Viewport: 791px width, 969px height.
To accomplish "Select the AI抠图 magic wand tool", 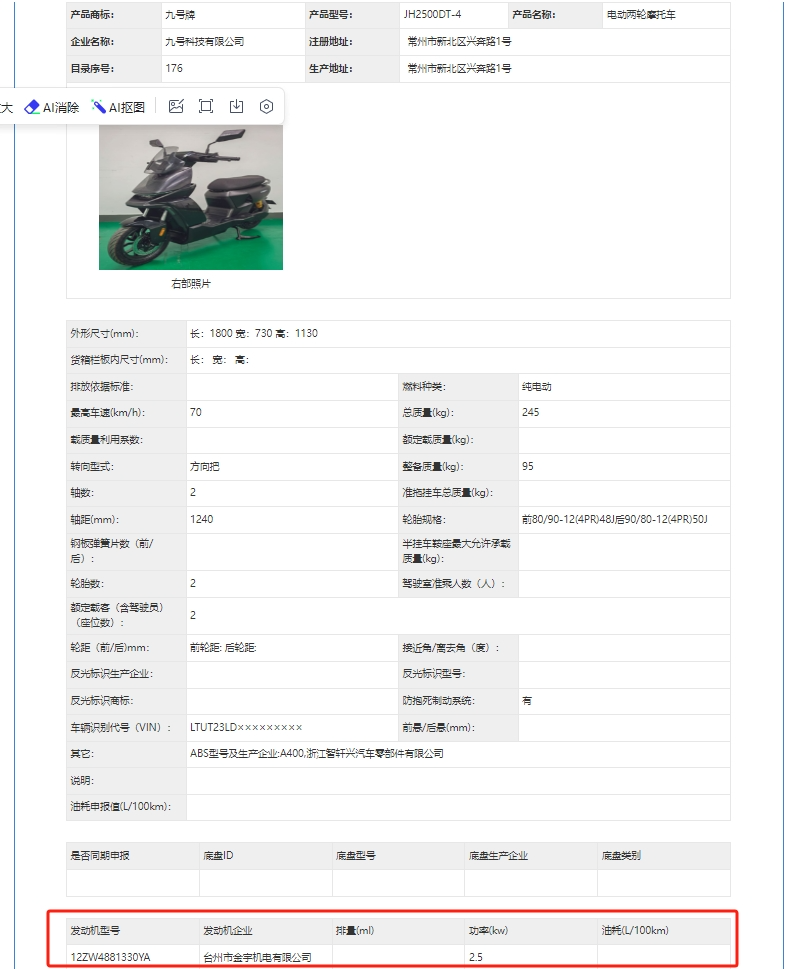I will click(118, 107).
